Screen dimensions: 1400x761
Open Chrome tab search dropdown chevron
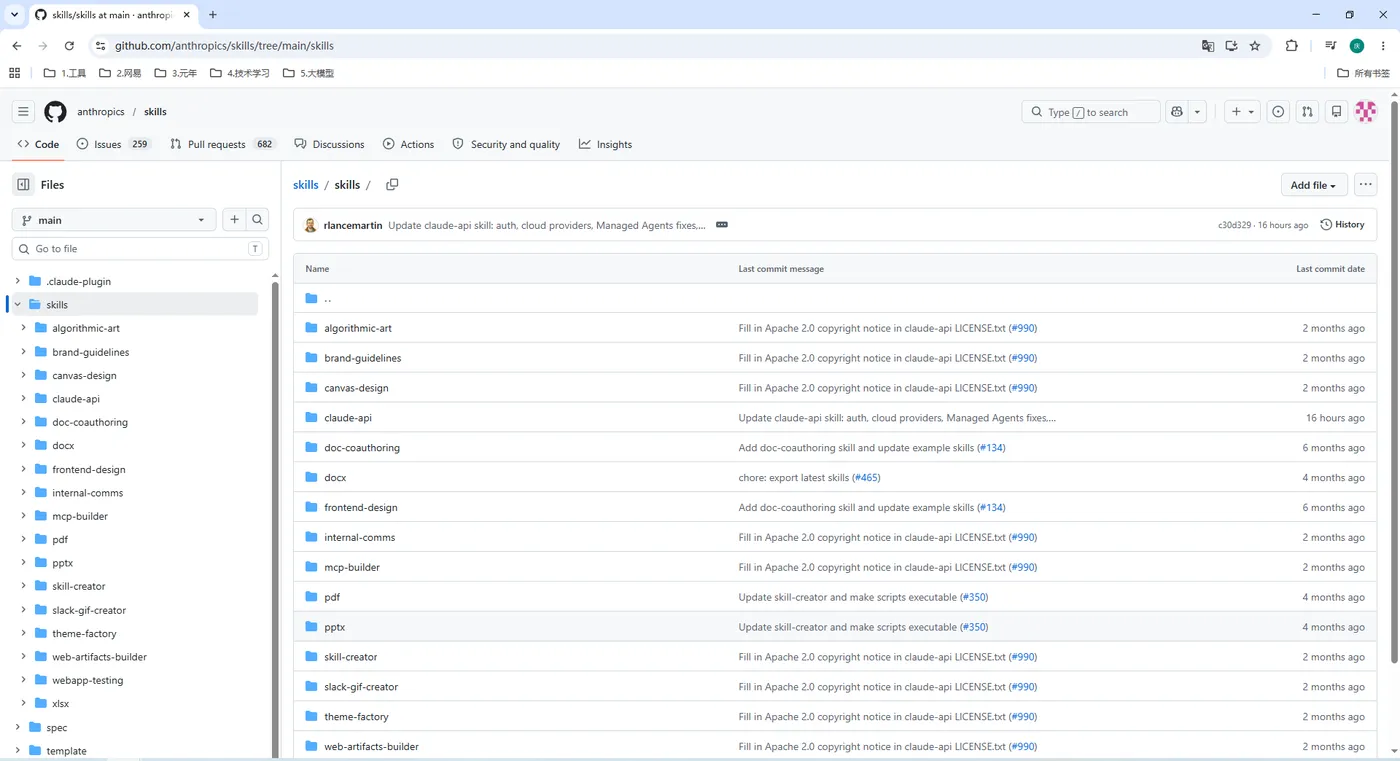(14, 15)
